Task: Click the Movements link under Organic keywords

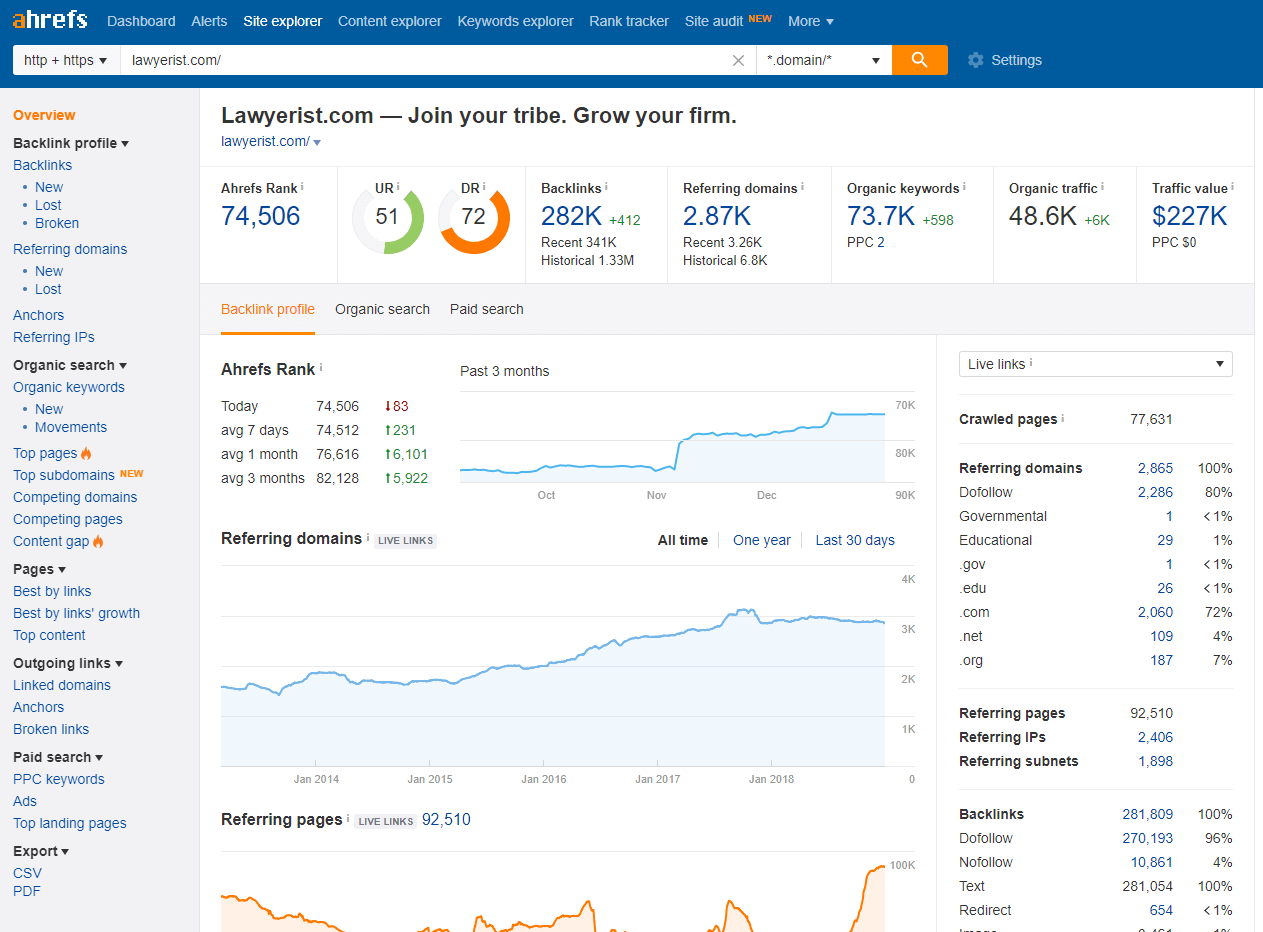Action: 71,427
